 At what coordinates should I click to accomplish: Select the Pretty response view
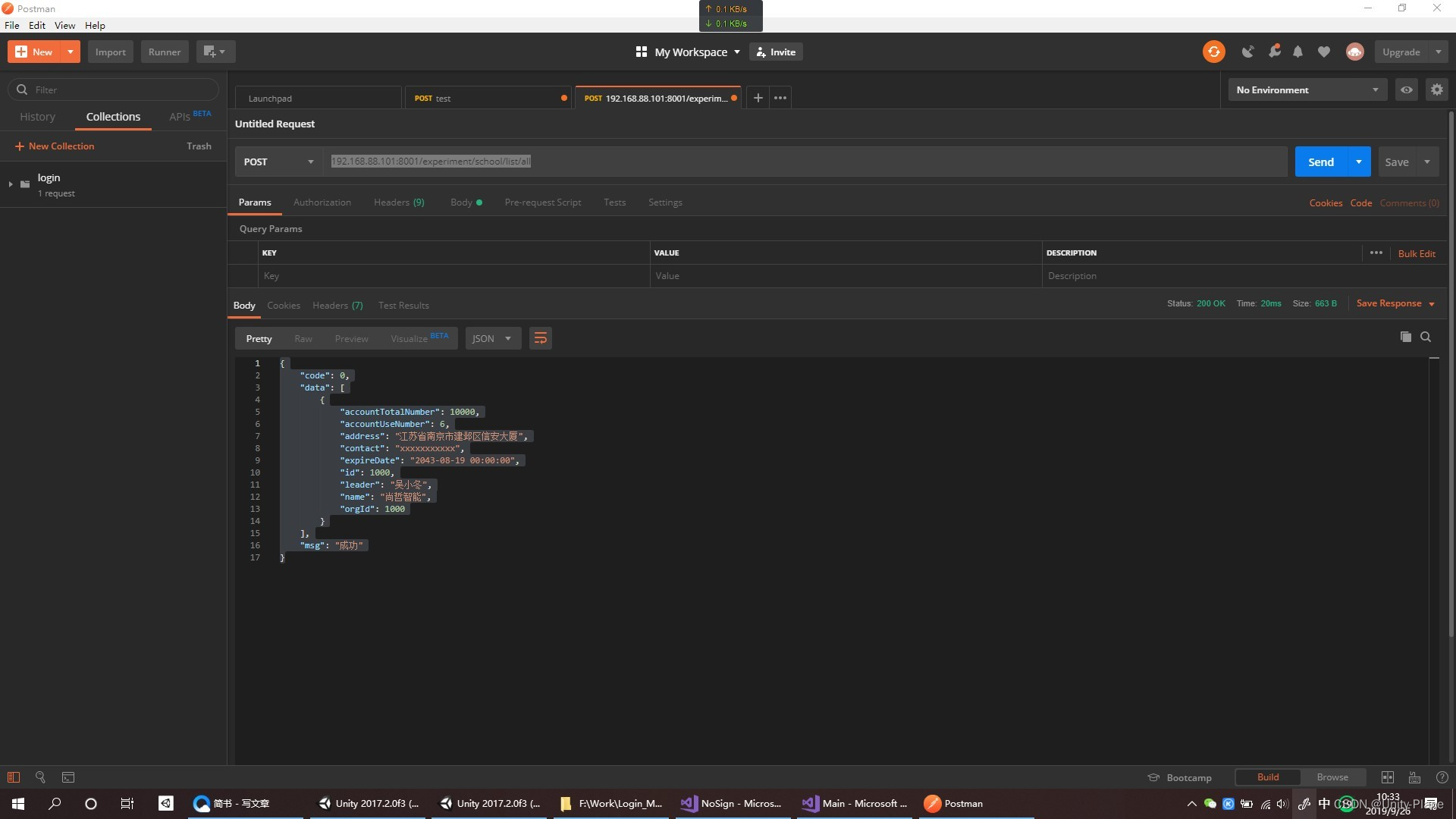(259, 338)
